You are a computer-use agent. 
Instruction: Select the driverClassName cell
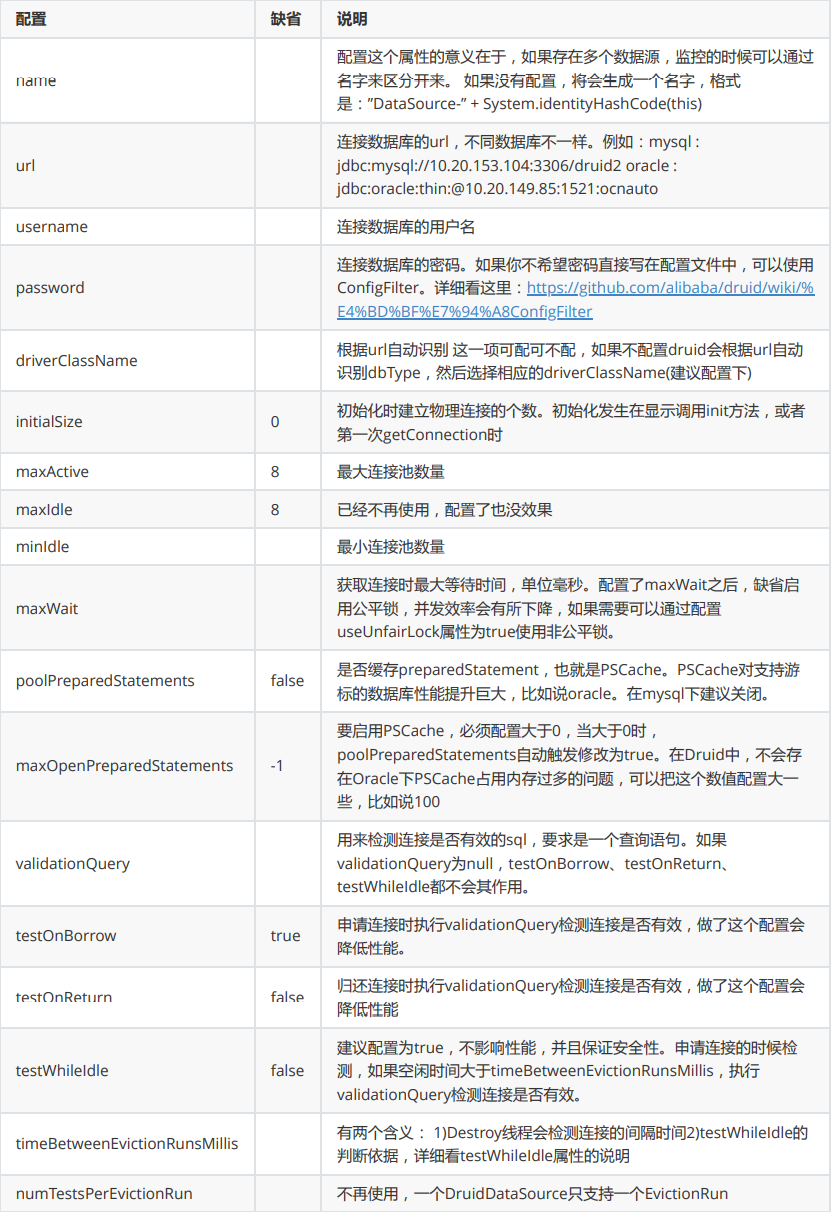pyautogui.click(x=128, y=361)
